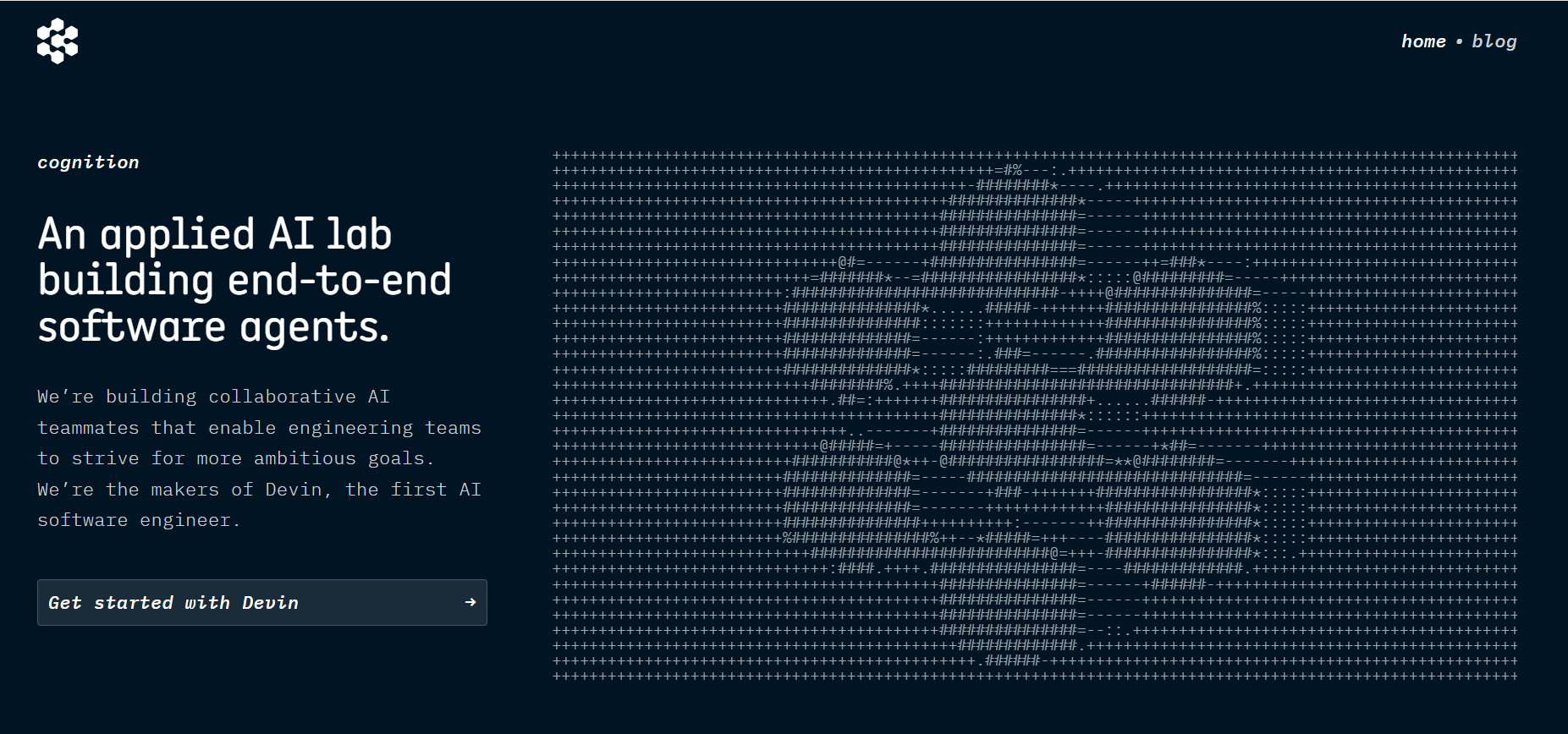The width and height of the screenshot is (1568, 734).
Task: Click the text 'teammates that enable engineering teams'
Action: coord(259,428)
